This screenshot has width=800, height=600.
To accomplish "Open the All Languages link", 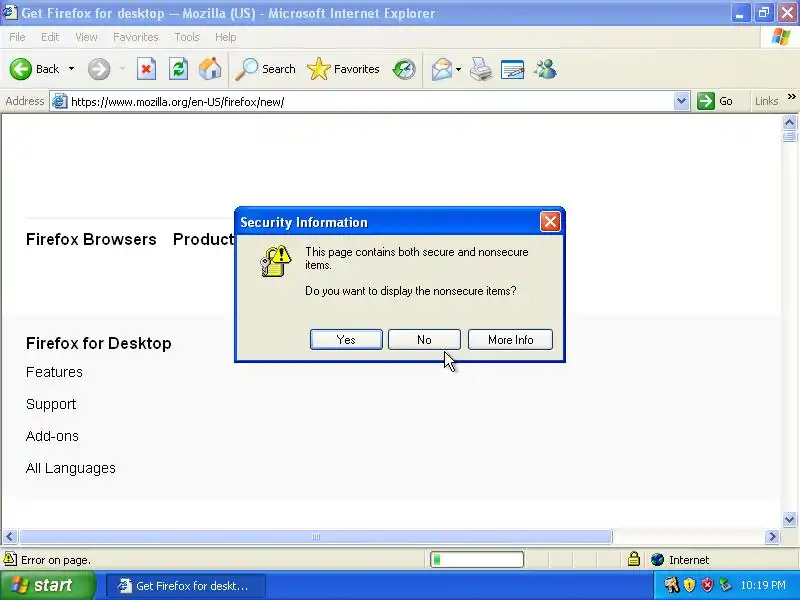I will pyautogui.click(x=70, y=468).
